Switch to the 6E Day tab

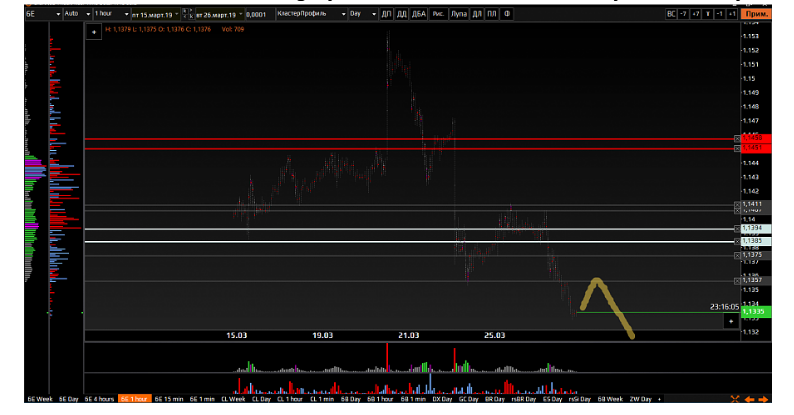(69, 398)
